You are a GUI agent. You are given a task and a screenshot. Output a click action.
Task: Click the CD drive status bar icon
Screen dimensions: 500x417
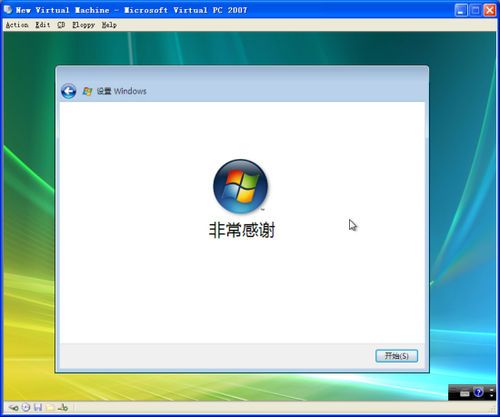(x=26, y=407)
